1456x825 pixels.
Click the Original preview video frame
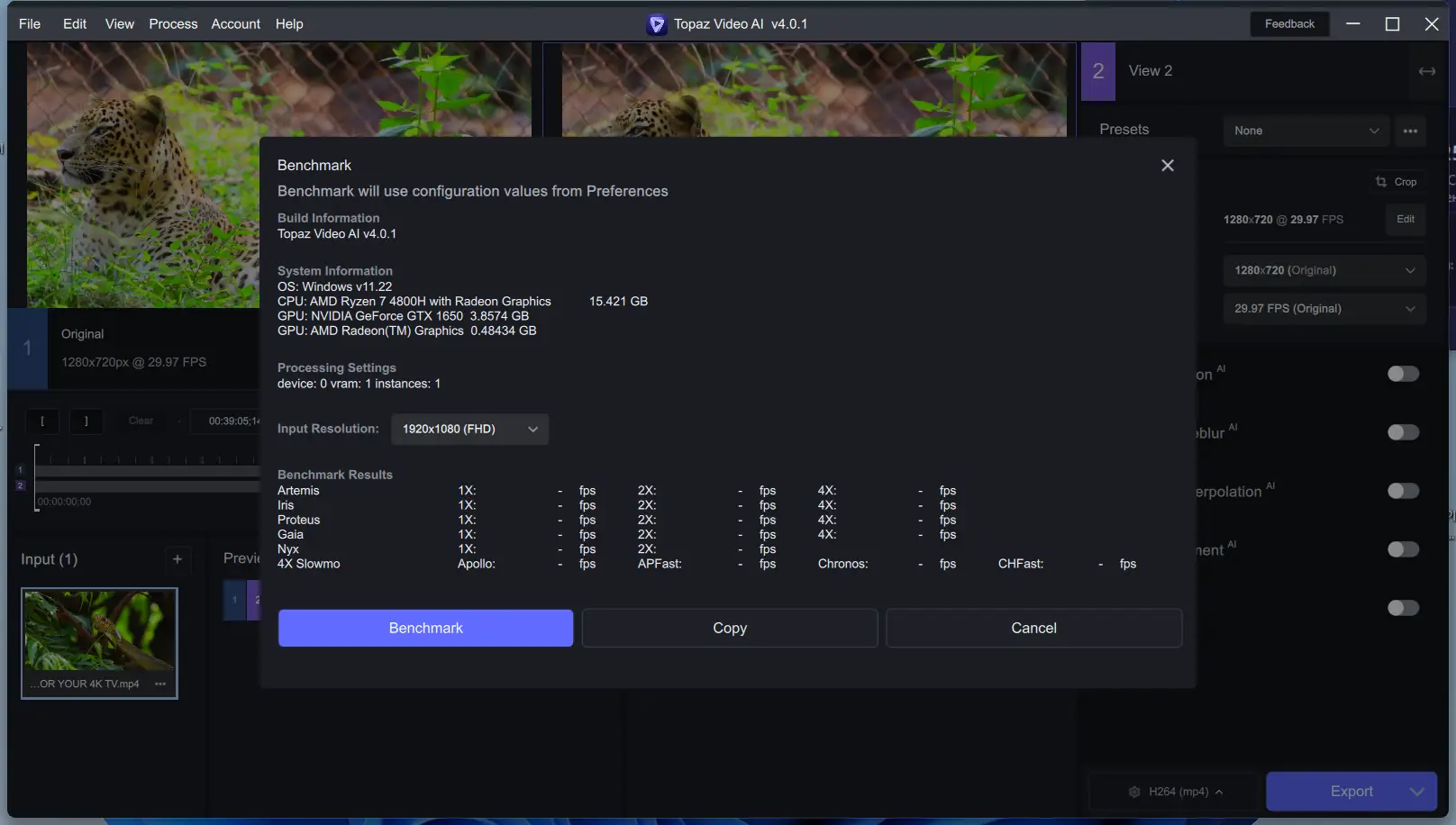(x=144, y=175)
